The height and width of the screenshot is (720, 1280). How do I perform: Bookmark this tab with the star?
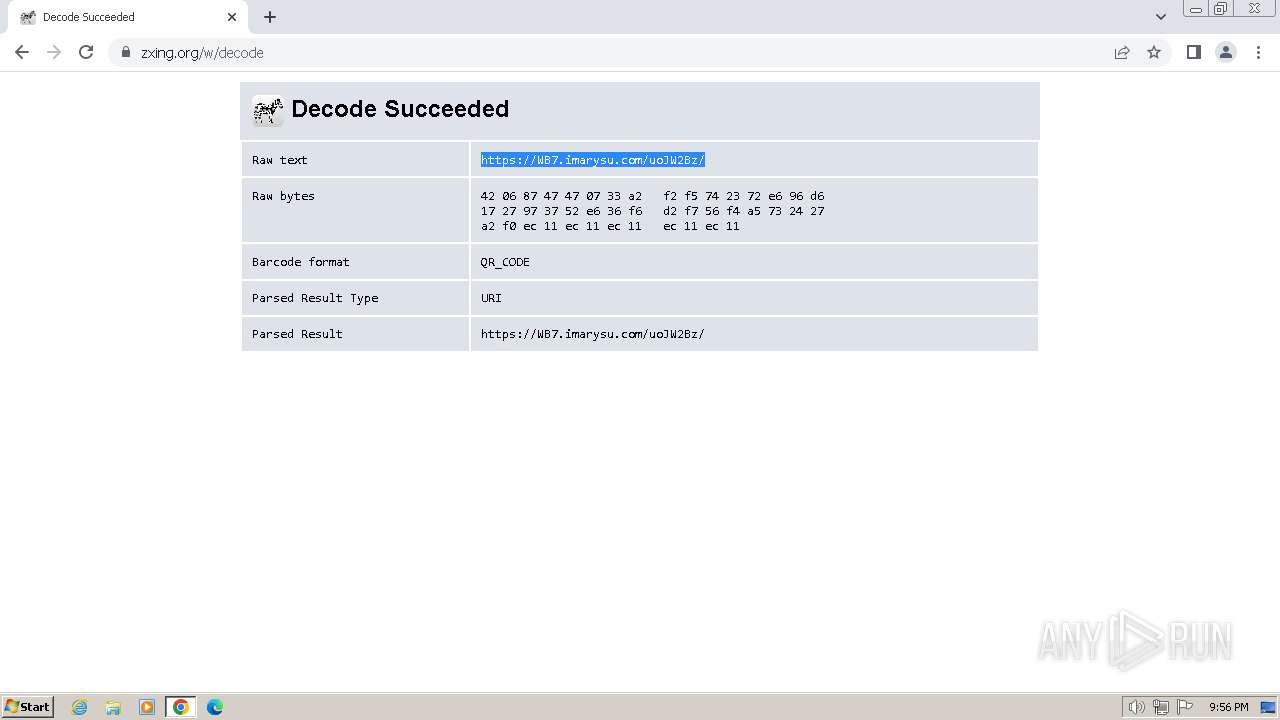pos(1154,52)
